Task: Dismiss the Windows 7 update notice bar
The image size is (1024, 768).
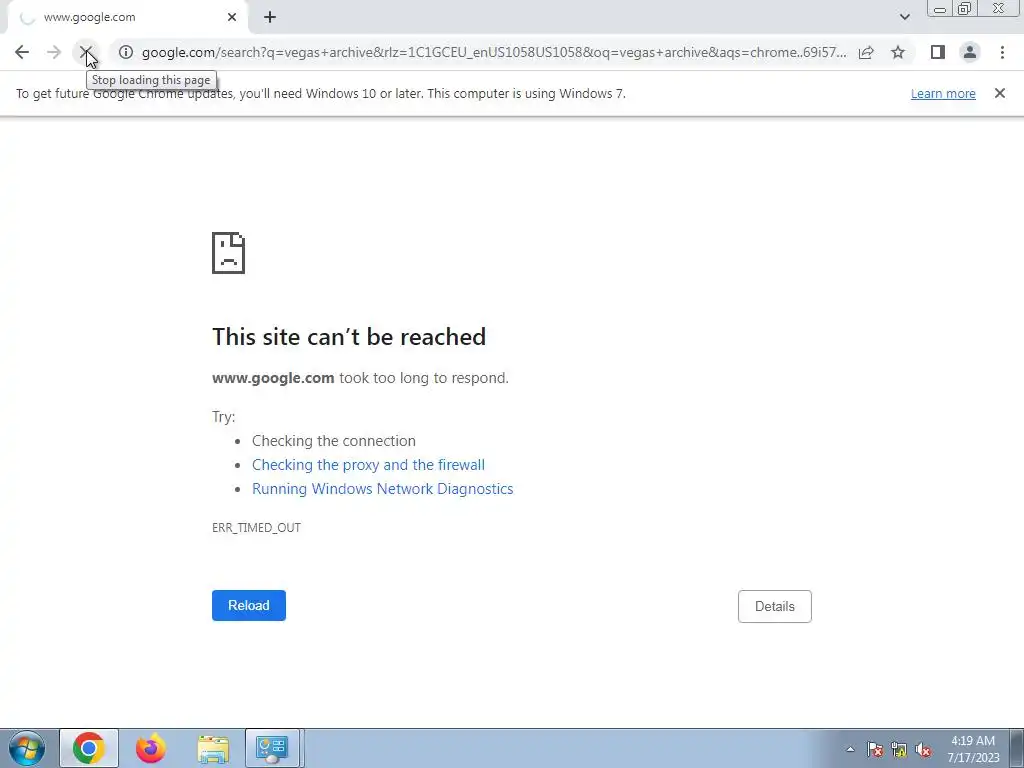Action: (999, 93)
